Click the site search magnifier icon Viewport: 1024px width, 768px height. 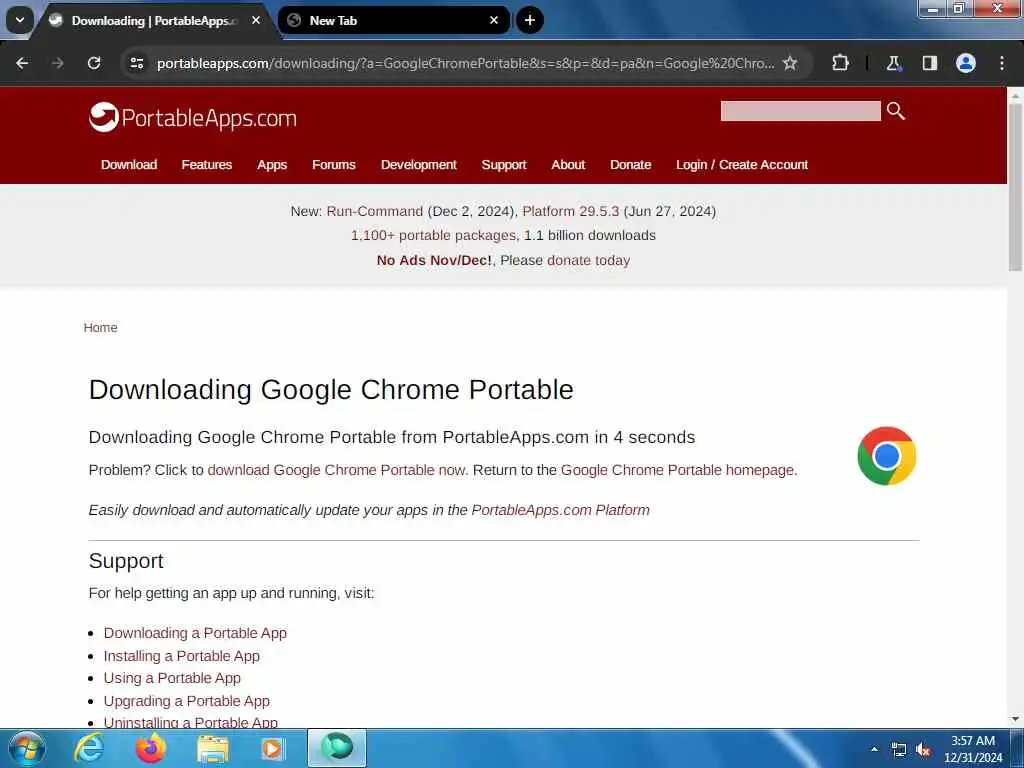[x=896, y=111]
